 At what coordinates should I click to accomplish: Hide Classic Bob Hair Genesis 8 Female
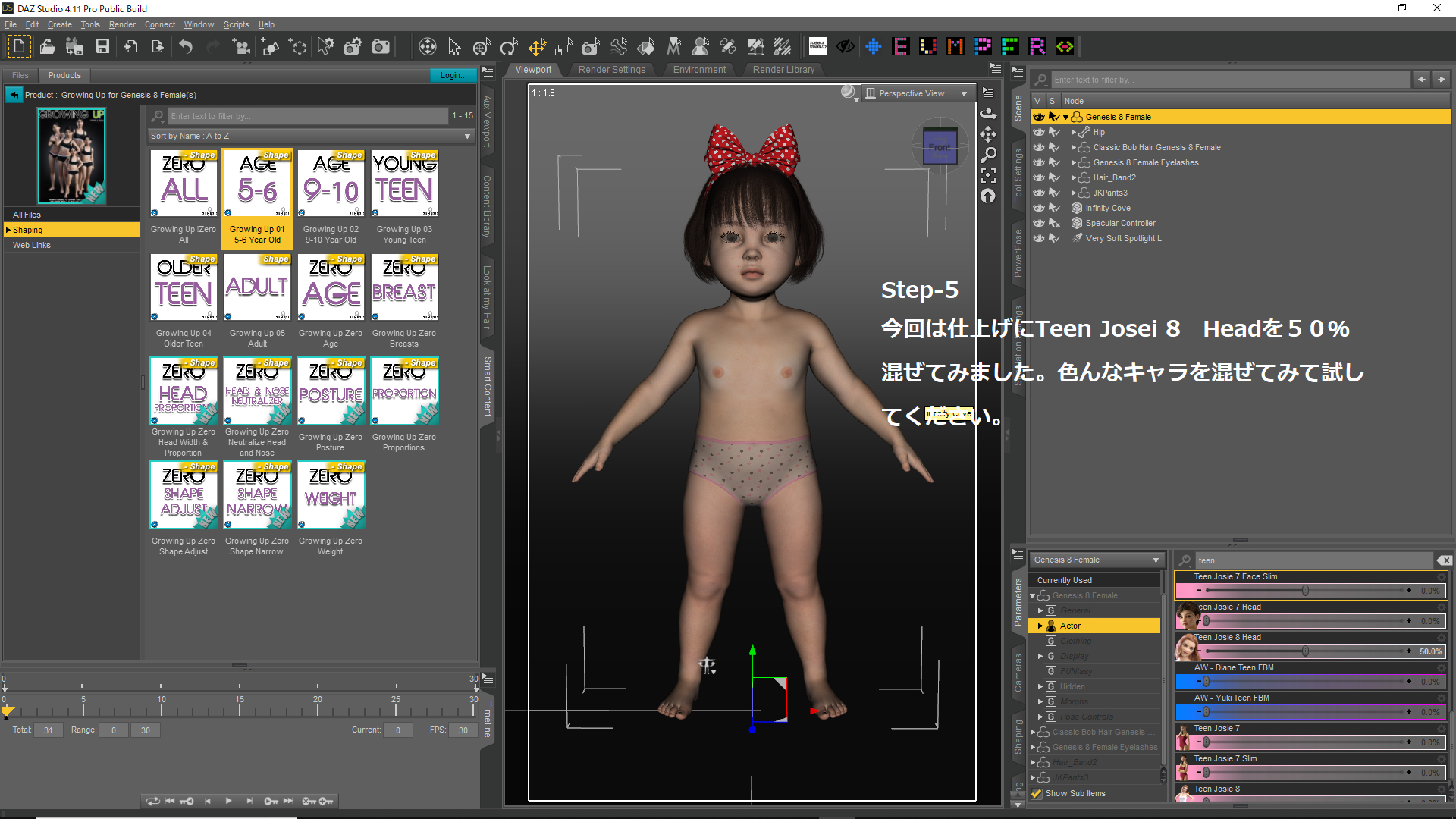1039,147
